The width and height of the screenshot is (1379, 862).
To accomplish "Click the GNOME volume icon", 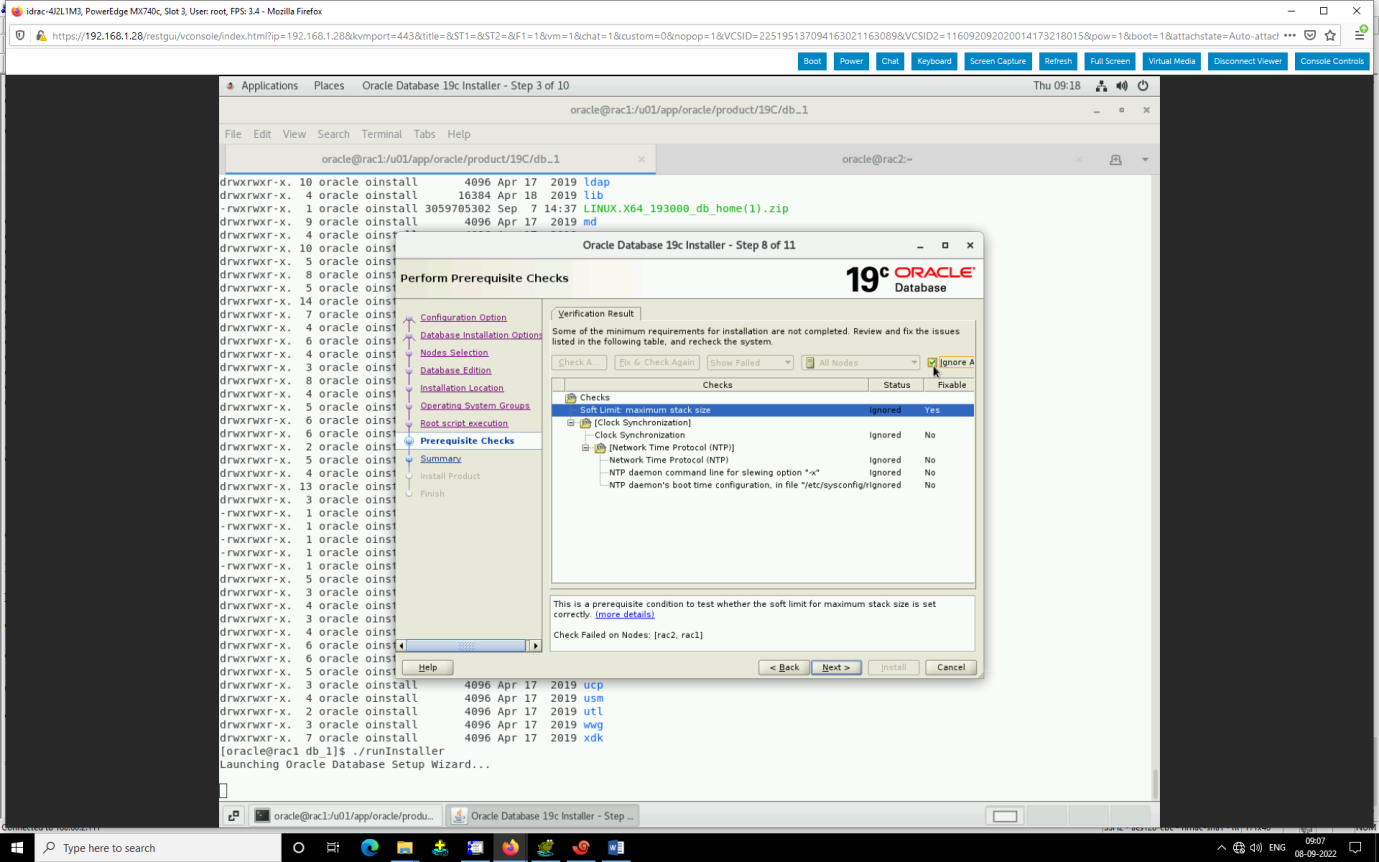I will [1122, 86].
